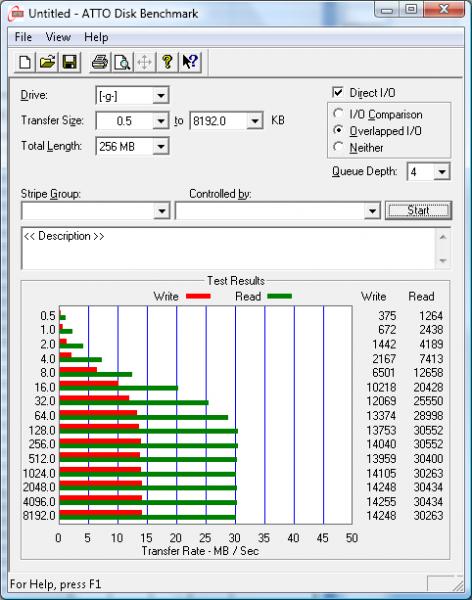Activate the context help arrow-question icon
This screenshot has height=600, width=472.
(x=190, y=62)
